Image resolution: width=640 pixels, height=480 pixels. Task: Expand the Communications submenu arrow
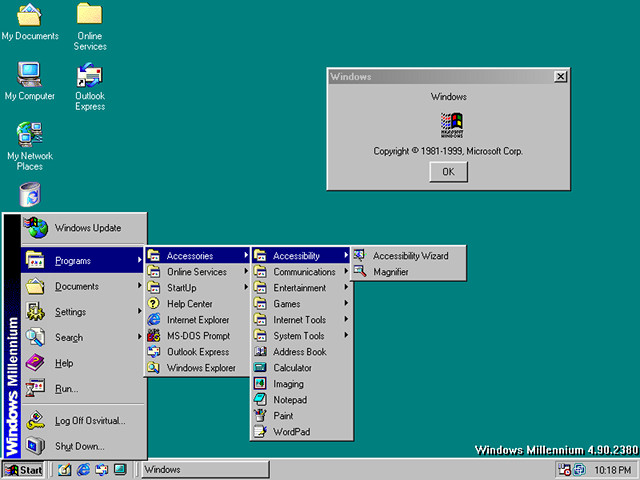[346, 271]
